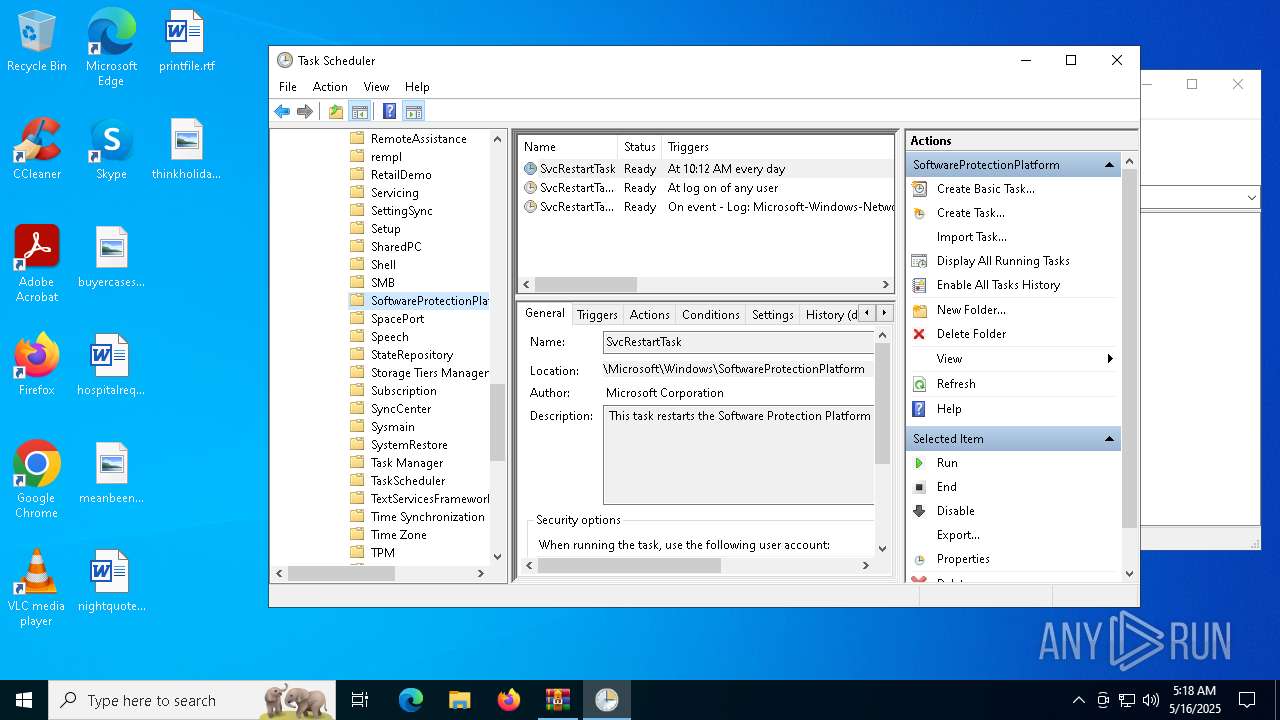Open the Help menu
This screenshot has height=720, width=1280.
click(x=417, y=87)
